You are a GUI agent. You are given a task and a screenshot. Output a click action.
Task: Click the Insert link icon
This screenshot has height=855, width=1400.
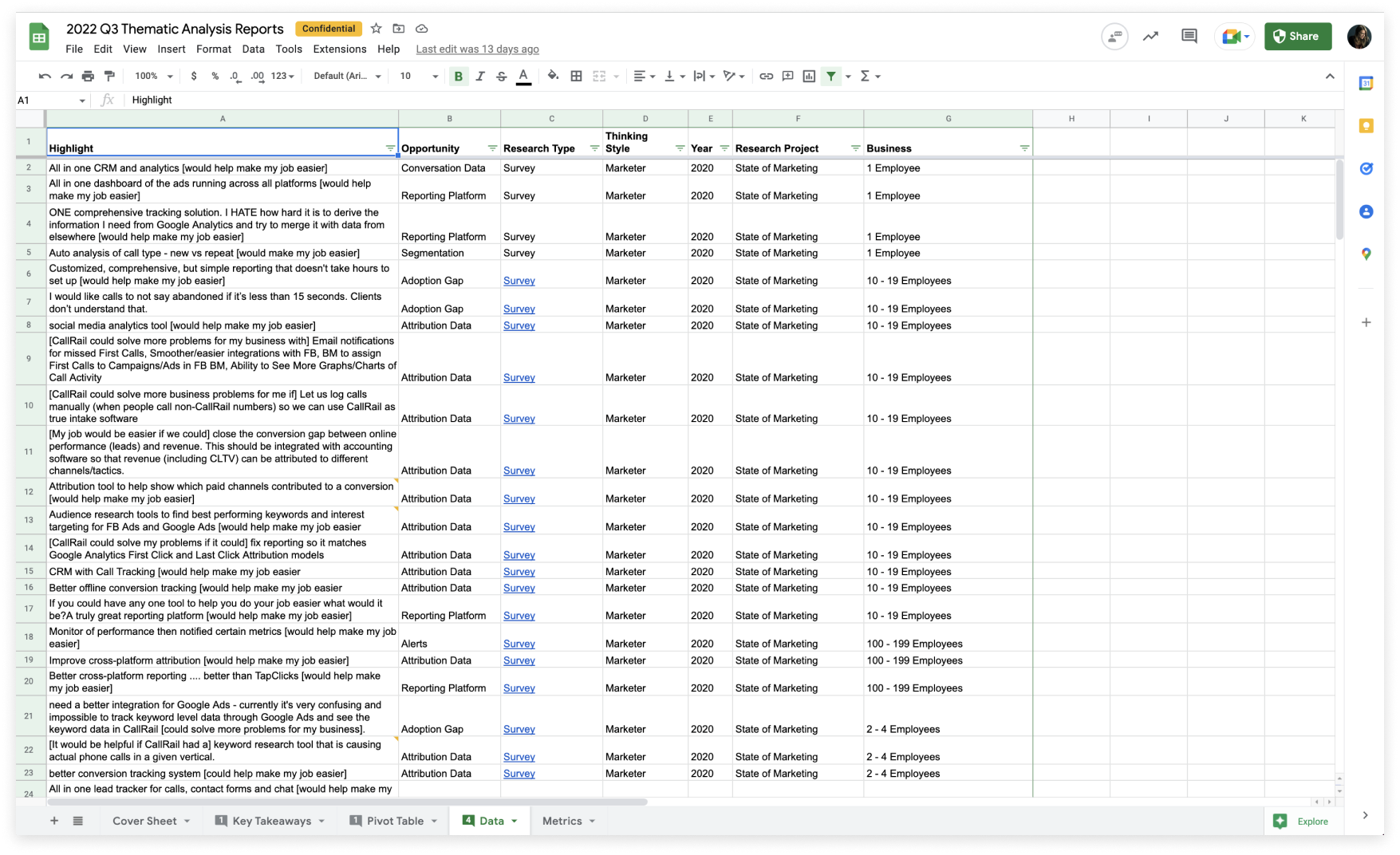pyautogui.click(x=766, y=77)
